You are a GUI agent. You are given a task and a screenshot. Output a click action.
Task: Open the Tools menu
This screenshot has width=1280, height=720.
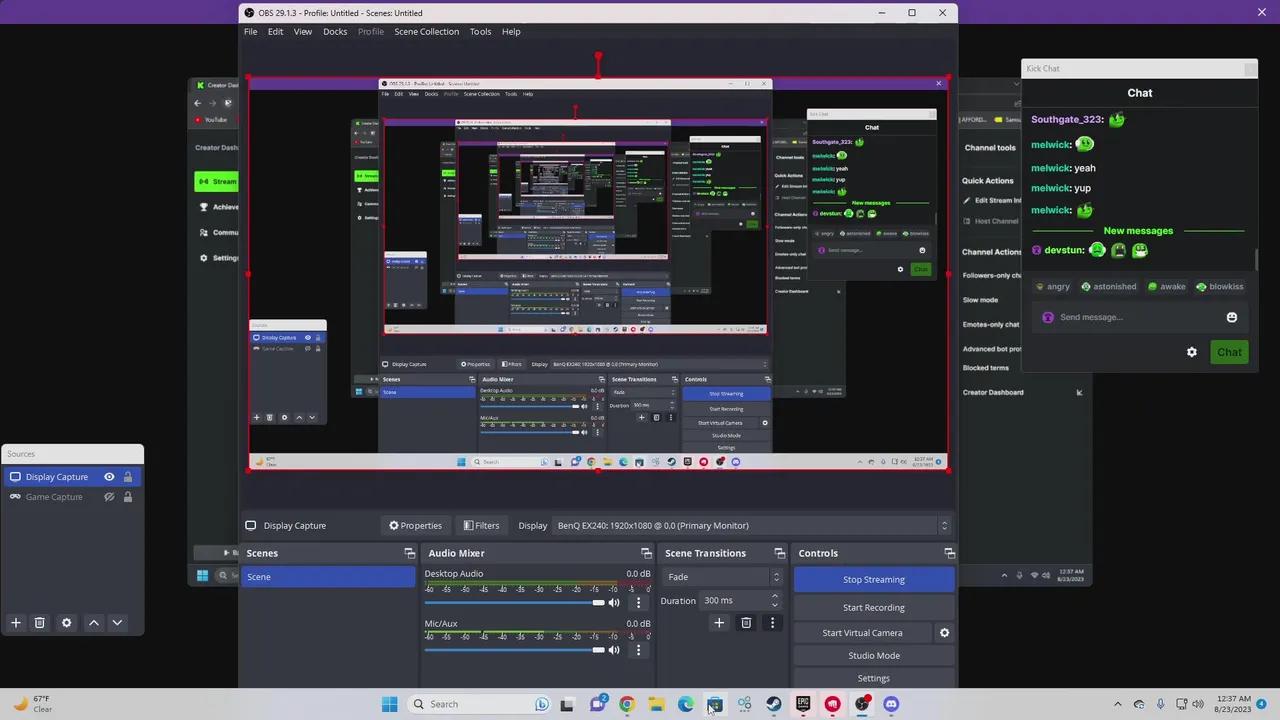[480, 31]
